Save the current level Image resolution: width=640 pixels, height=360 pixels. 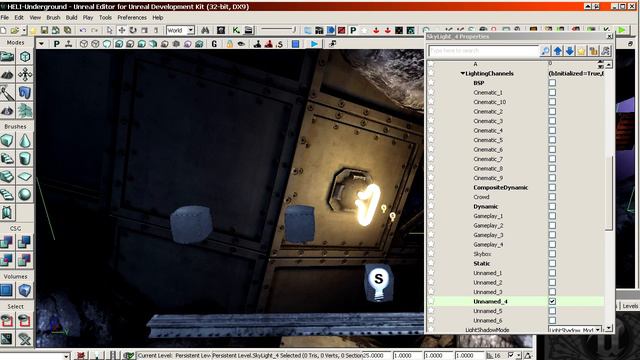(x=44, y=30)
